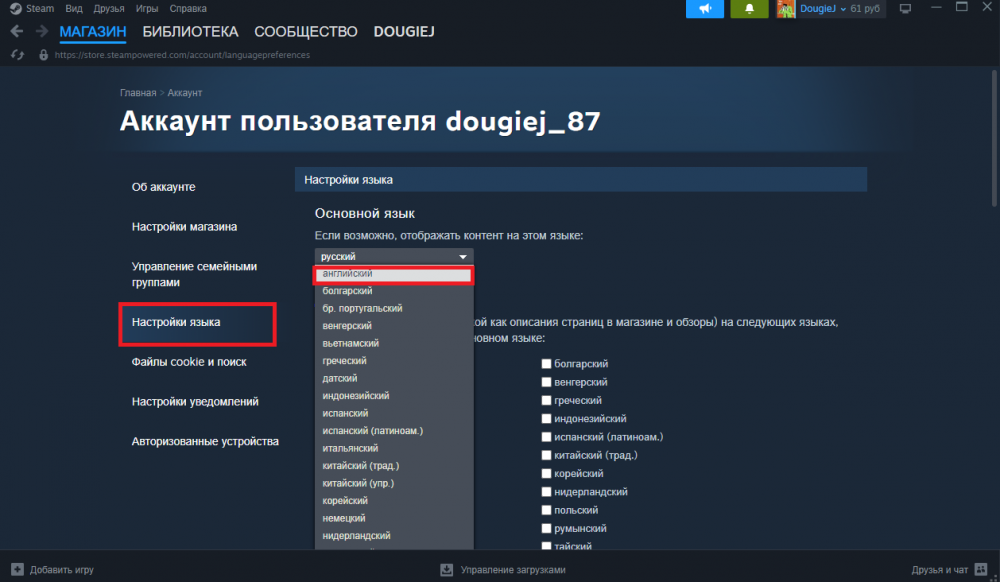Open the megaphone announcements button

click(x=705, y=9)
